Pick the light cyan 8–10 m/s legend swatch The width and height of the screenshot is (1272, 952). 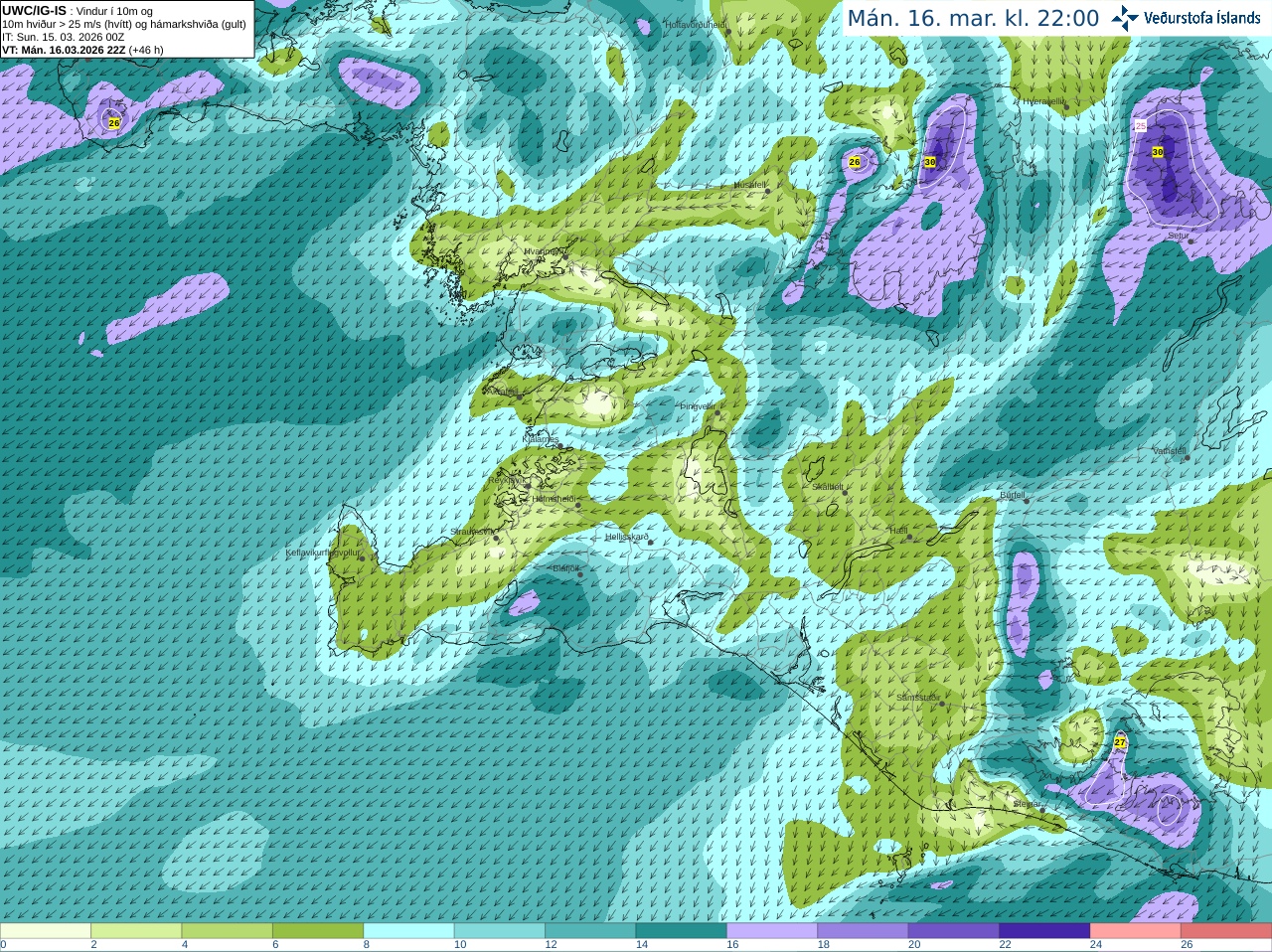point(409,931)
